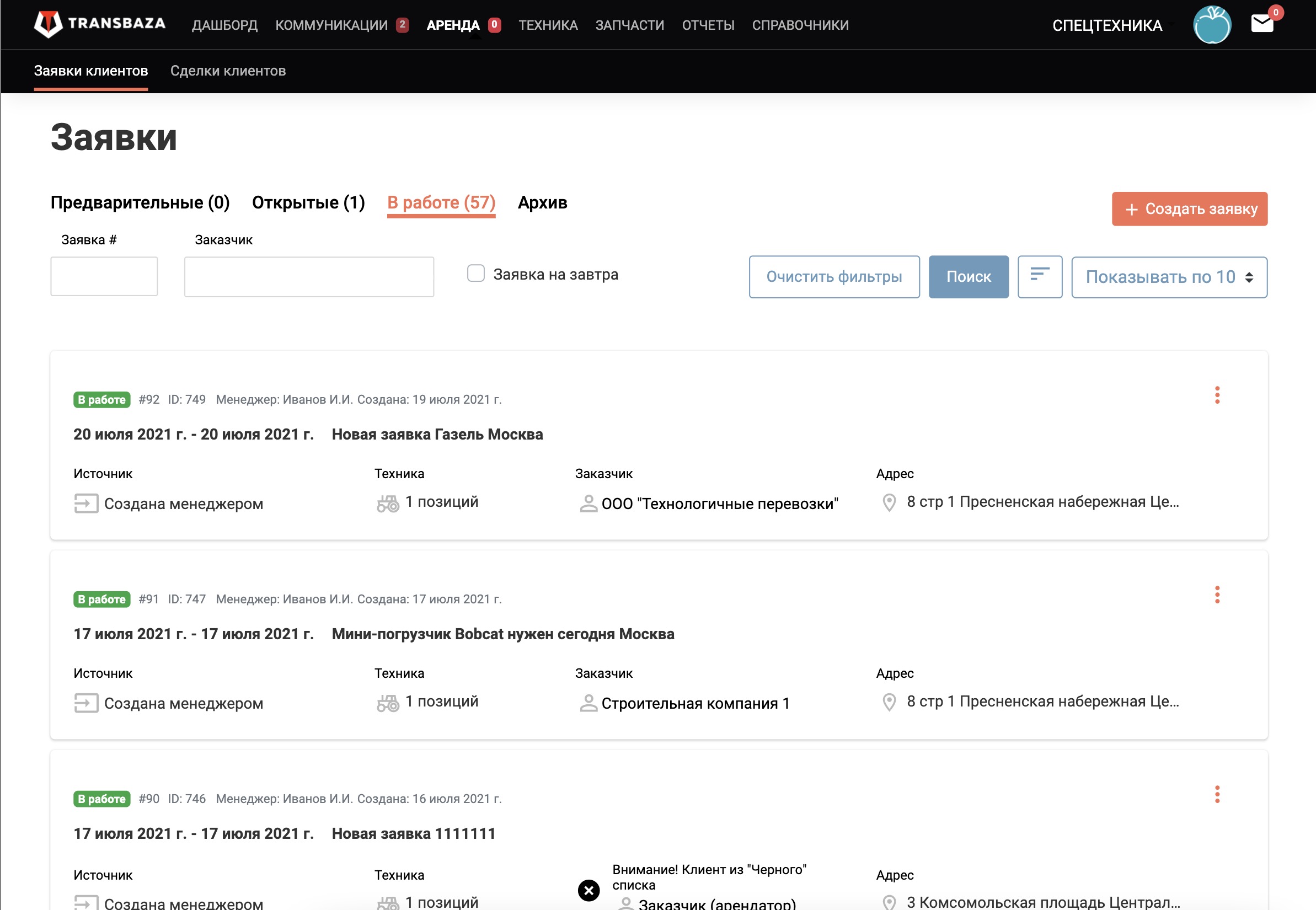The height and width of the screenshot is (910, 1316).
Task: Go to the "Сделки клиентов" tab
Action: click(228, 71)
